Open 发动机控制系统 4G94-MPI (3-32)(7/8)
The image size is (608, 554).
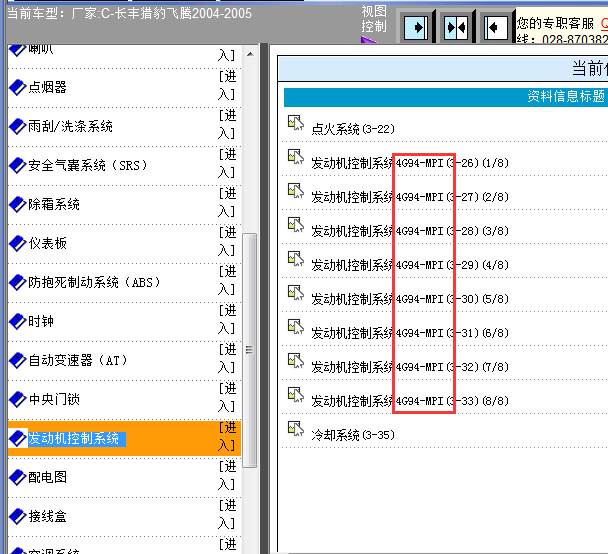click(410, 367)
